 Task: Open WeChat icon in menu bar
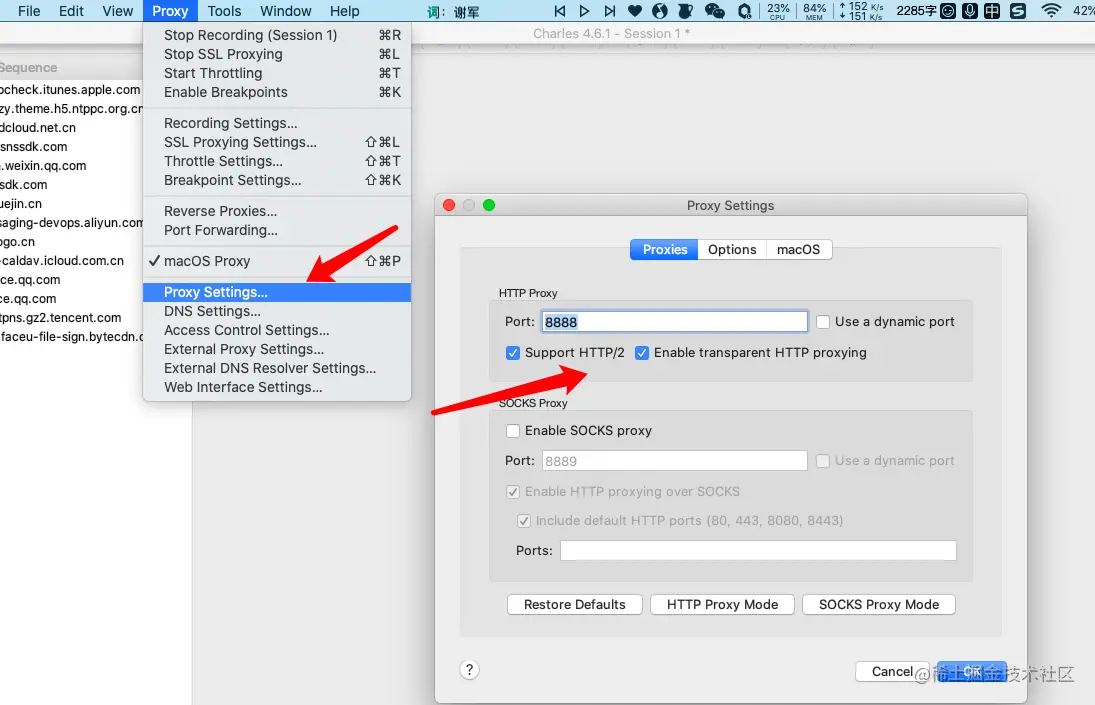click(x=714, y=10)
